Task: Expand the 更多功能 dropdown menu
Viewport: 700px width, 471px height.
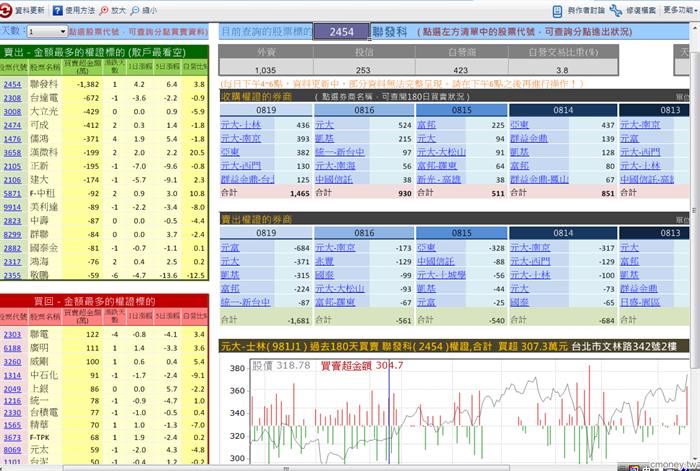Action: (x=680, y=9)
